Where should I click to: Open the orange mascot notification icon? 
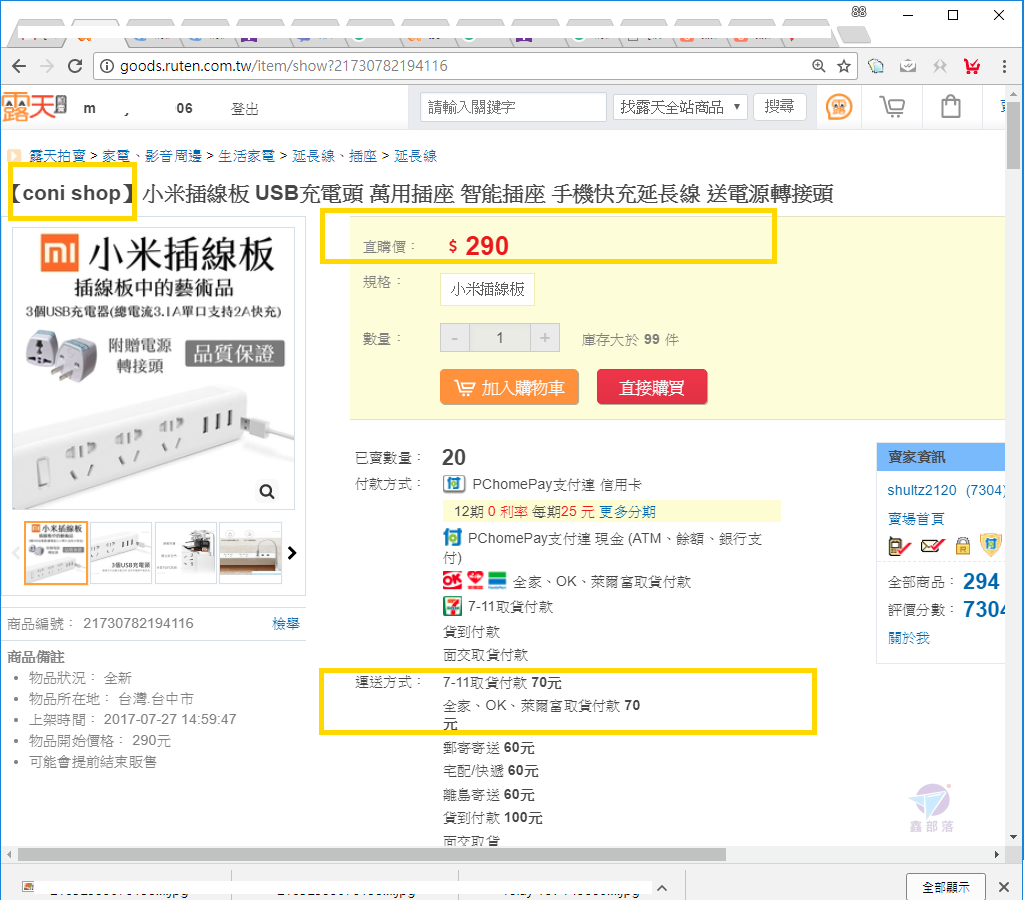coord(839,106)
